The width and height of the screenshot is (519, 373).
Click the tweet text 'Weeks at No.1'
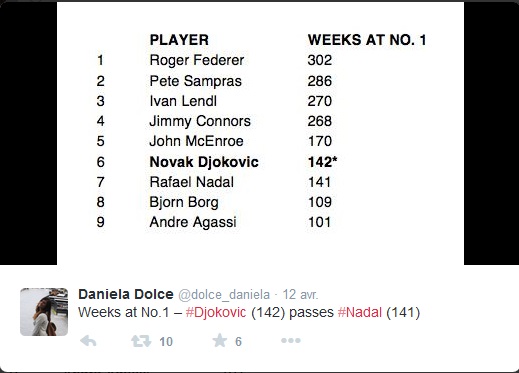124,313
